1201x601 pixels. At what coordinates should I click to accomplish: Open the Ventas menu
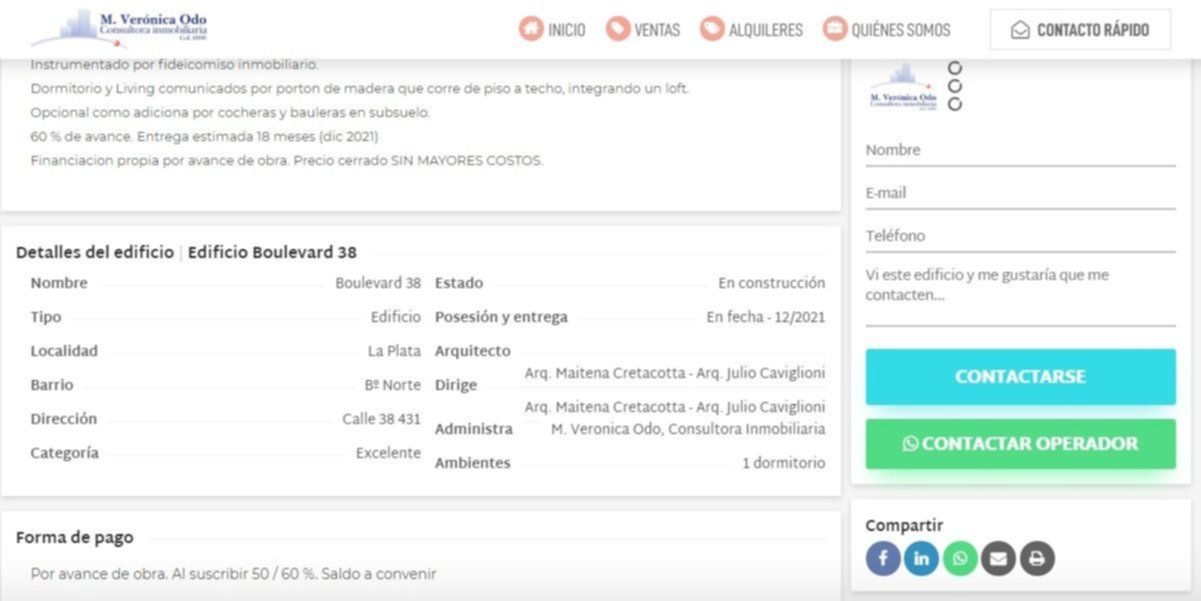[x=644, y=30]
